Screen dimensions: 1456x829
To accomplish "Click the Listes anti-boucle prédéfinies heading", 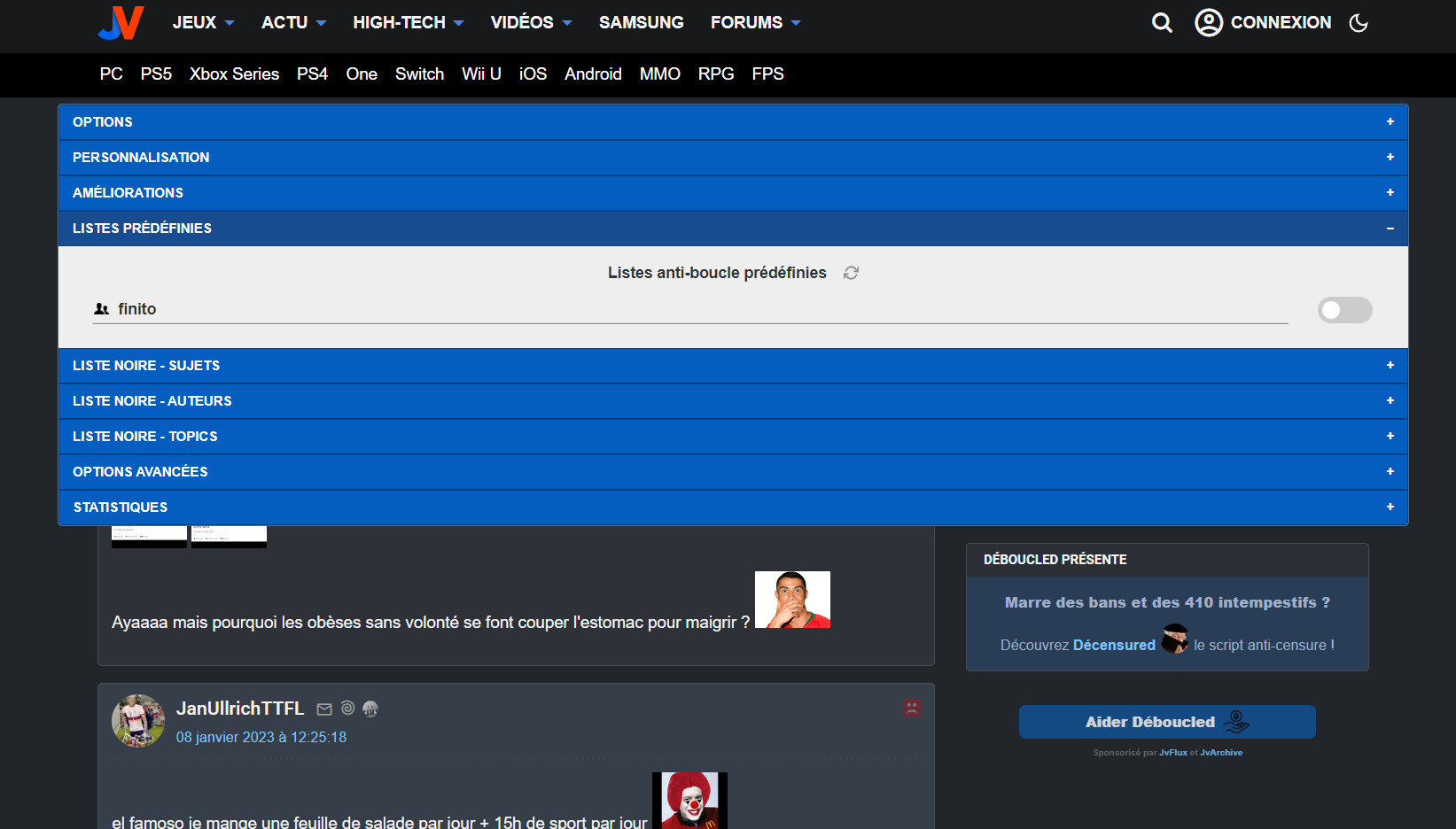I will click(x=717, y=273).
